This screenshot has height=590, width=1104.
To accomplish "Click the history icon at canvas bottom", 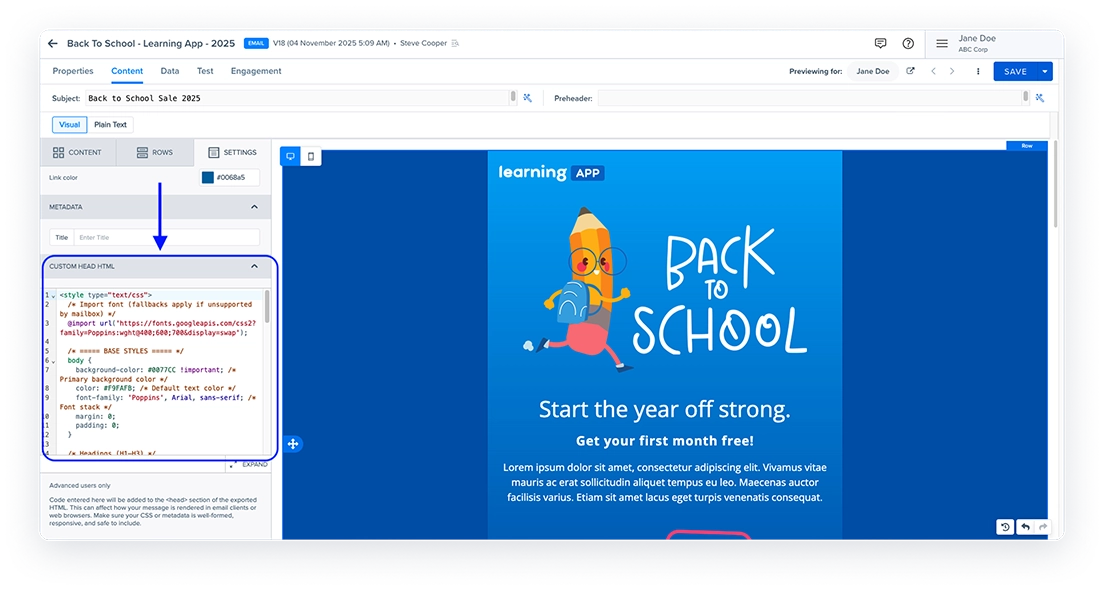I will [x=1005, y=527].
